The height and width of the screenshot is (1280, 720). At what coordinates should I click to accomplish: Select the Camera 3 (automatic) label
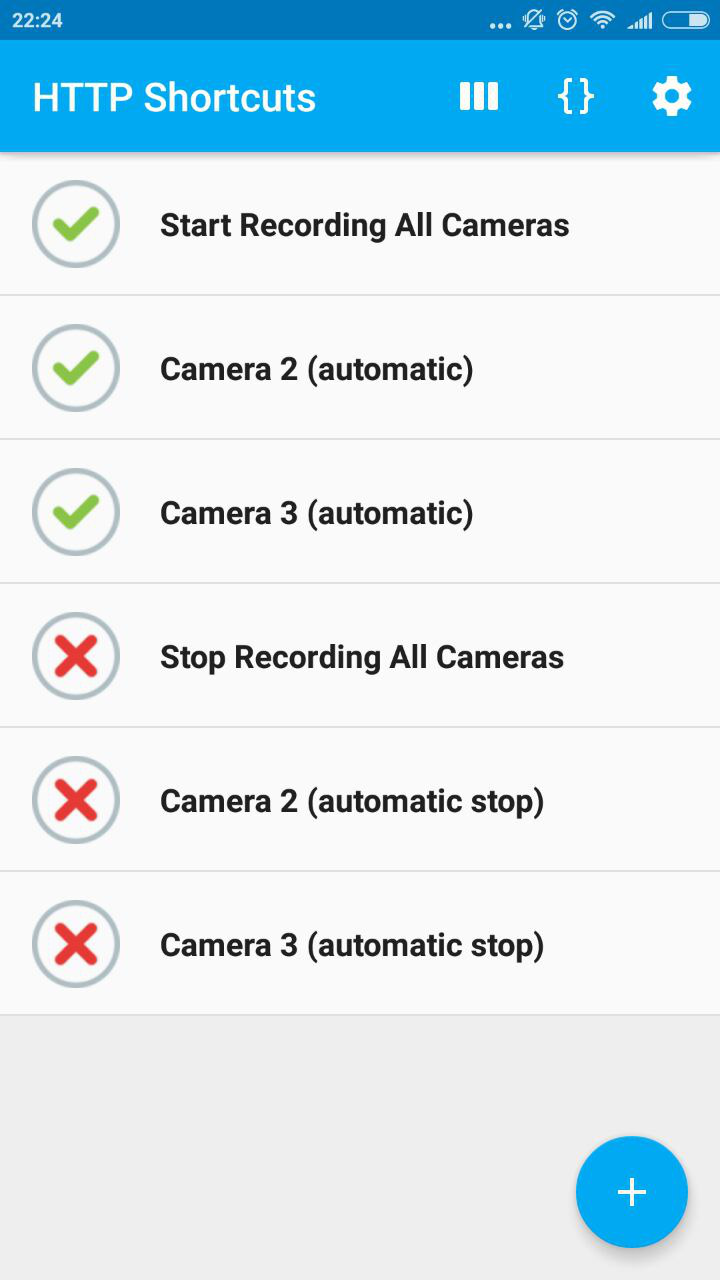coord(316,513)
